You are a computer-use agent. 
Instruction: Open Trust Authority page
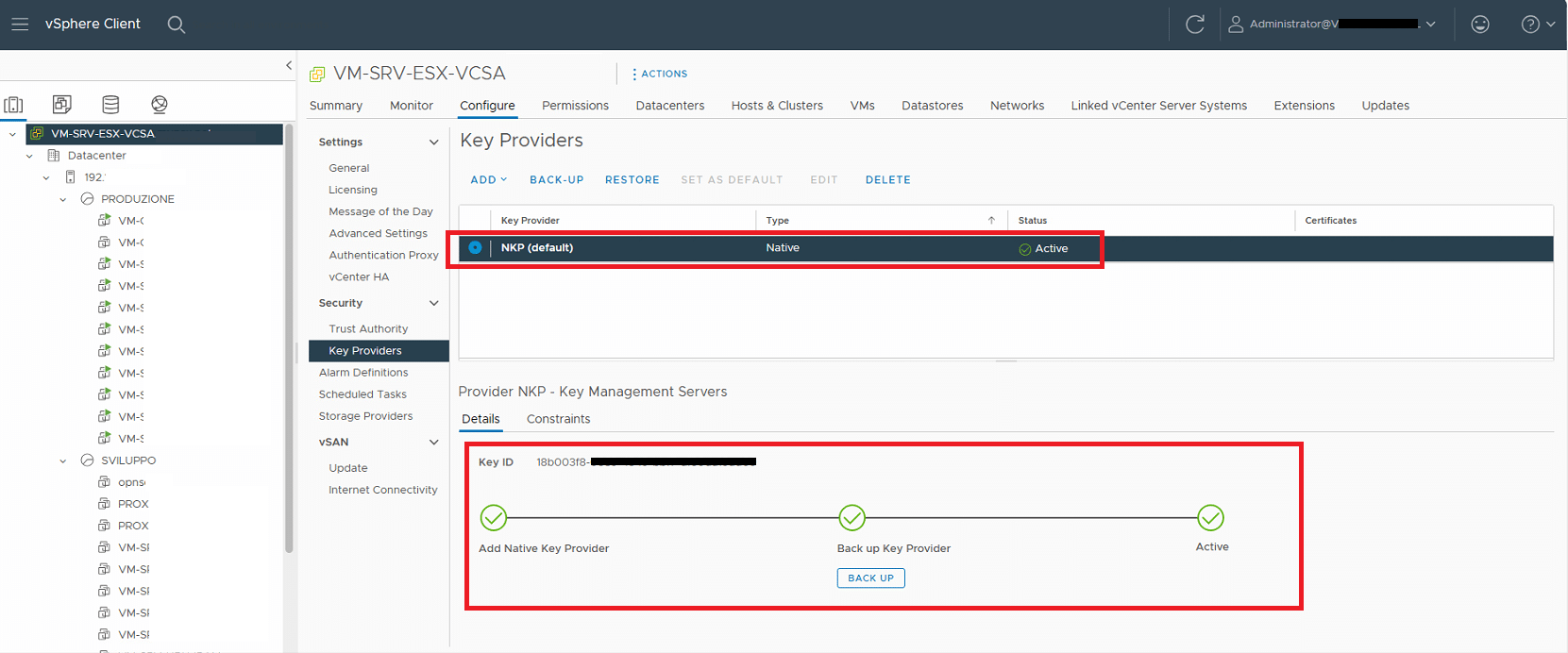point(368,328)
